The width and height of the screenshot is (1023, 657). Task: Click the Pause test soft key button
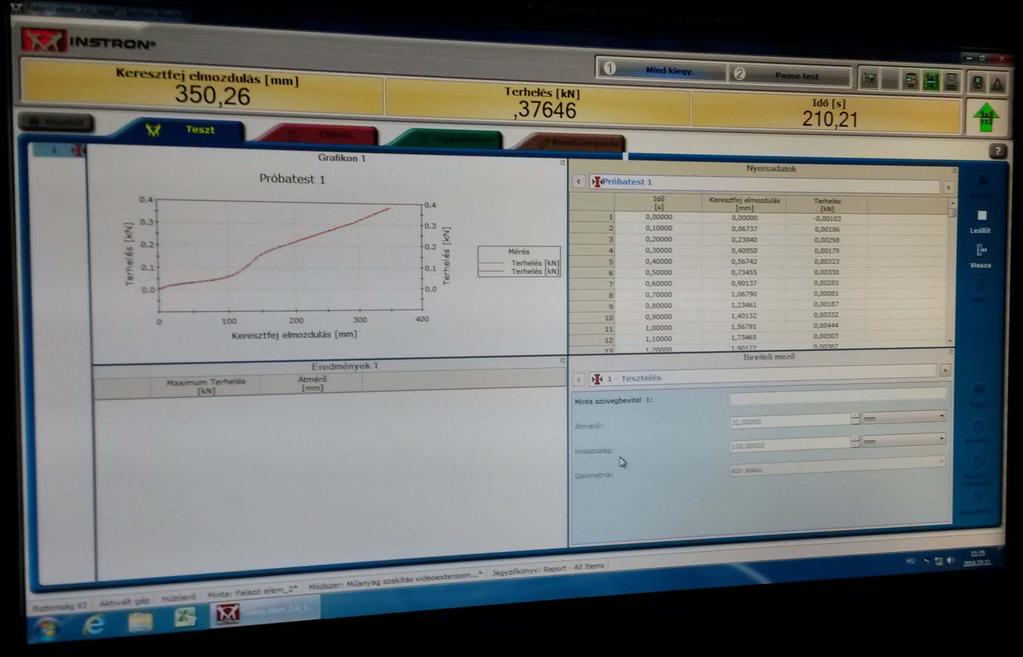coord(789,75)
